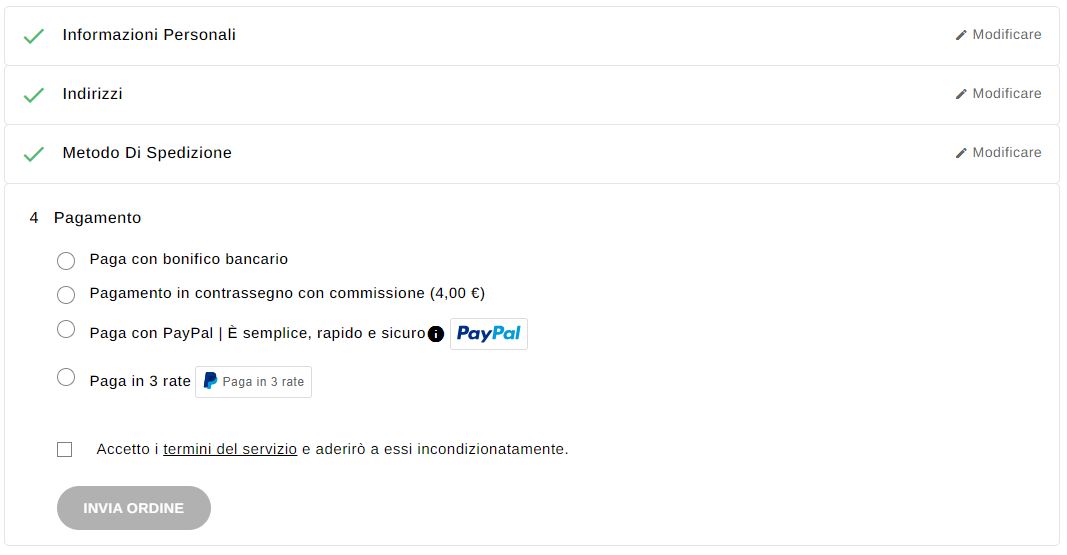
Task: Click the Paga in 3 rate PayPal badge
Action: (x=253, y=382)
